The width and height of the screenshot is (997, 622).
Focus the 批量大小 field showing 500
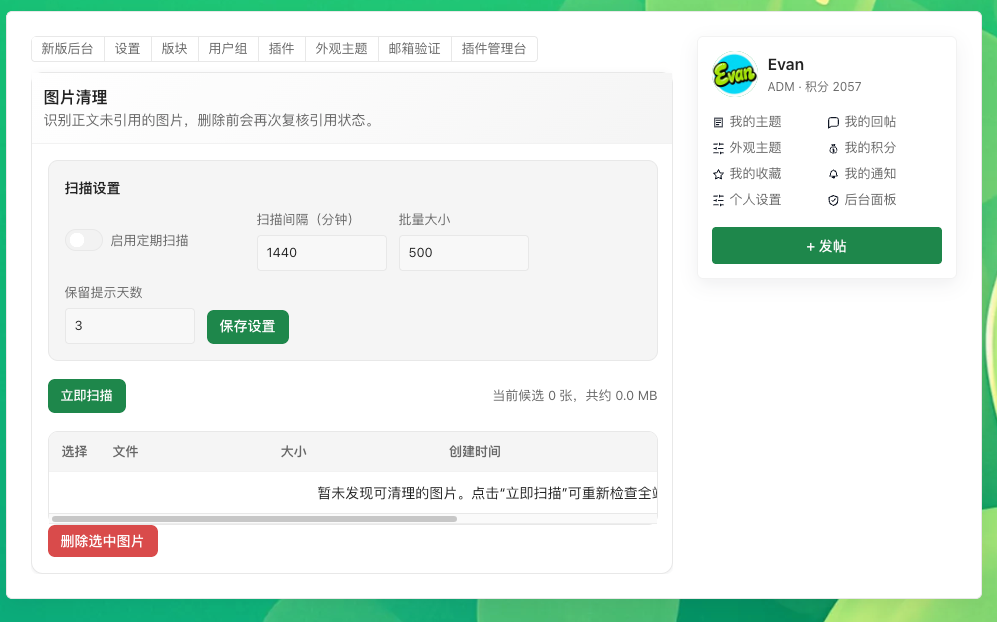464,253
